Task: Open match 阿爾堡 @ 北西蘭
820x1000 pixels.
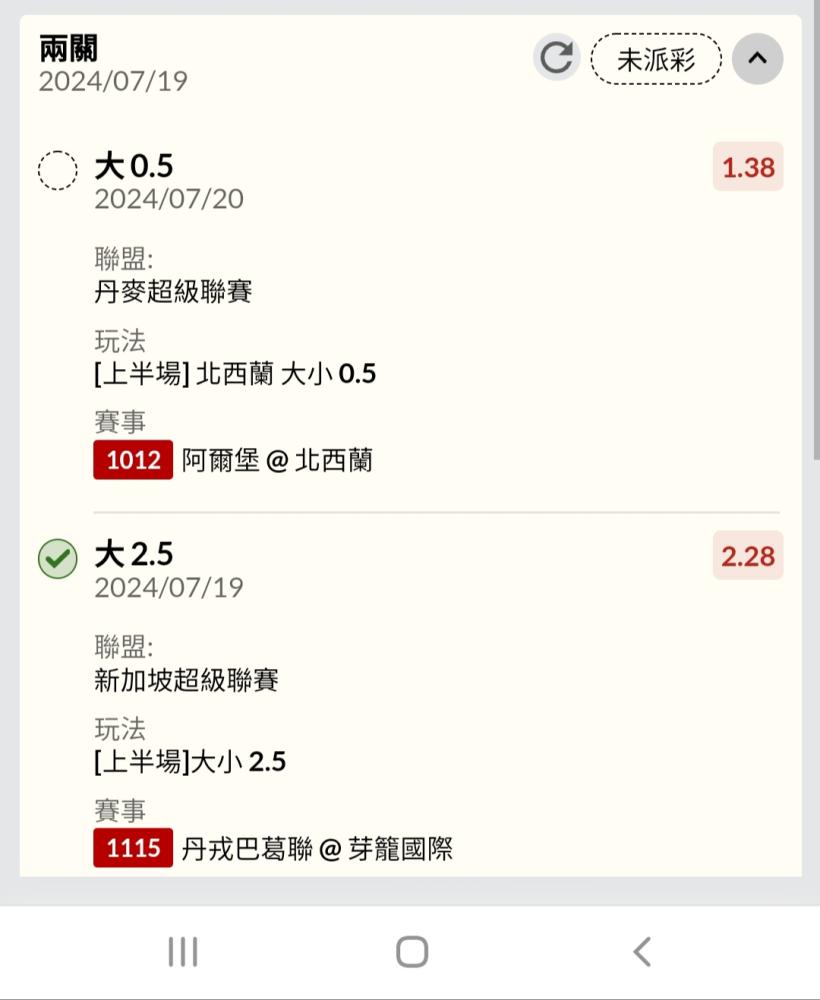Action: point(277,460)
